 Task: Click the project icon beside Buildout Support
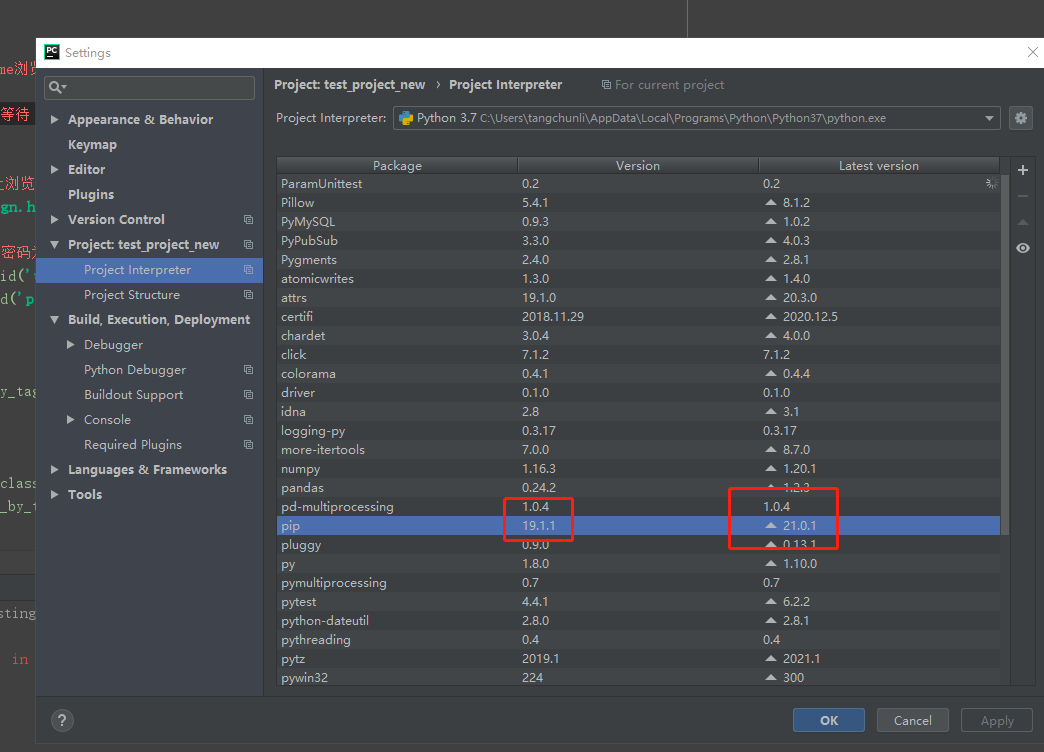tap(248, 394)
